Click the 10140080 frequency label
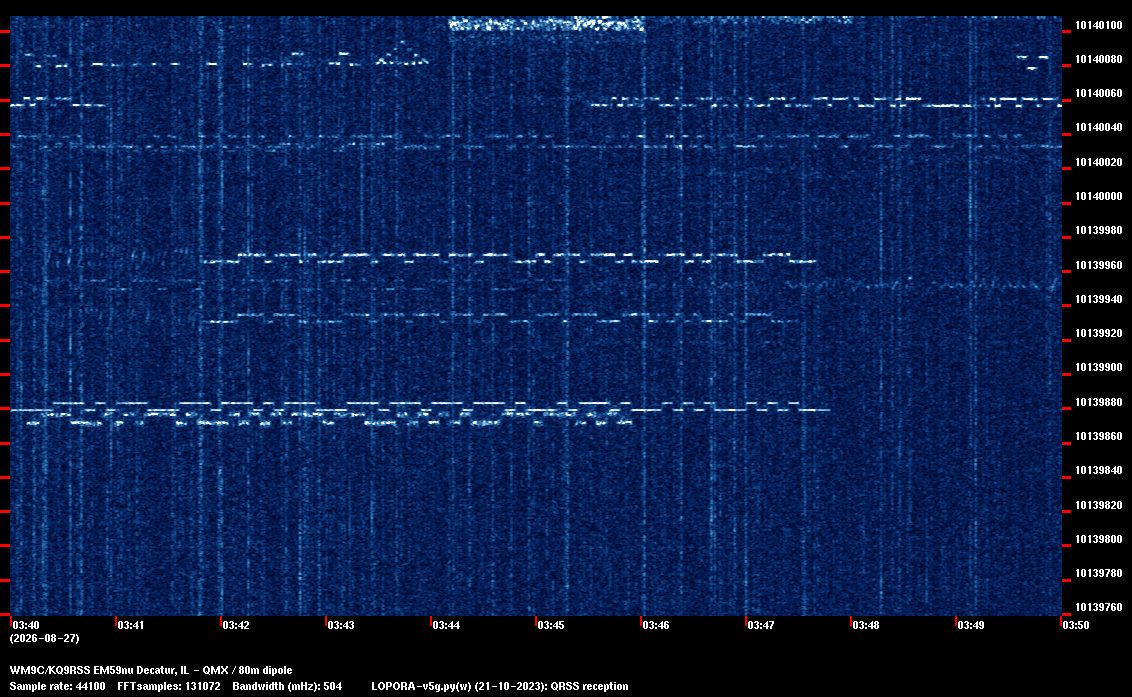 (x=1098, y=59)
